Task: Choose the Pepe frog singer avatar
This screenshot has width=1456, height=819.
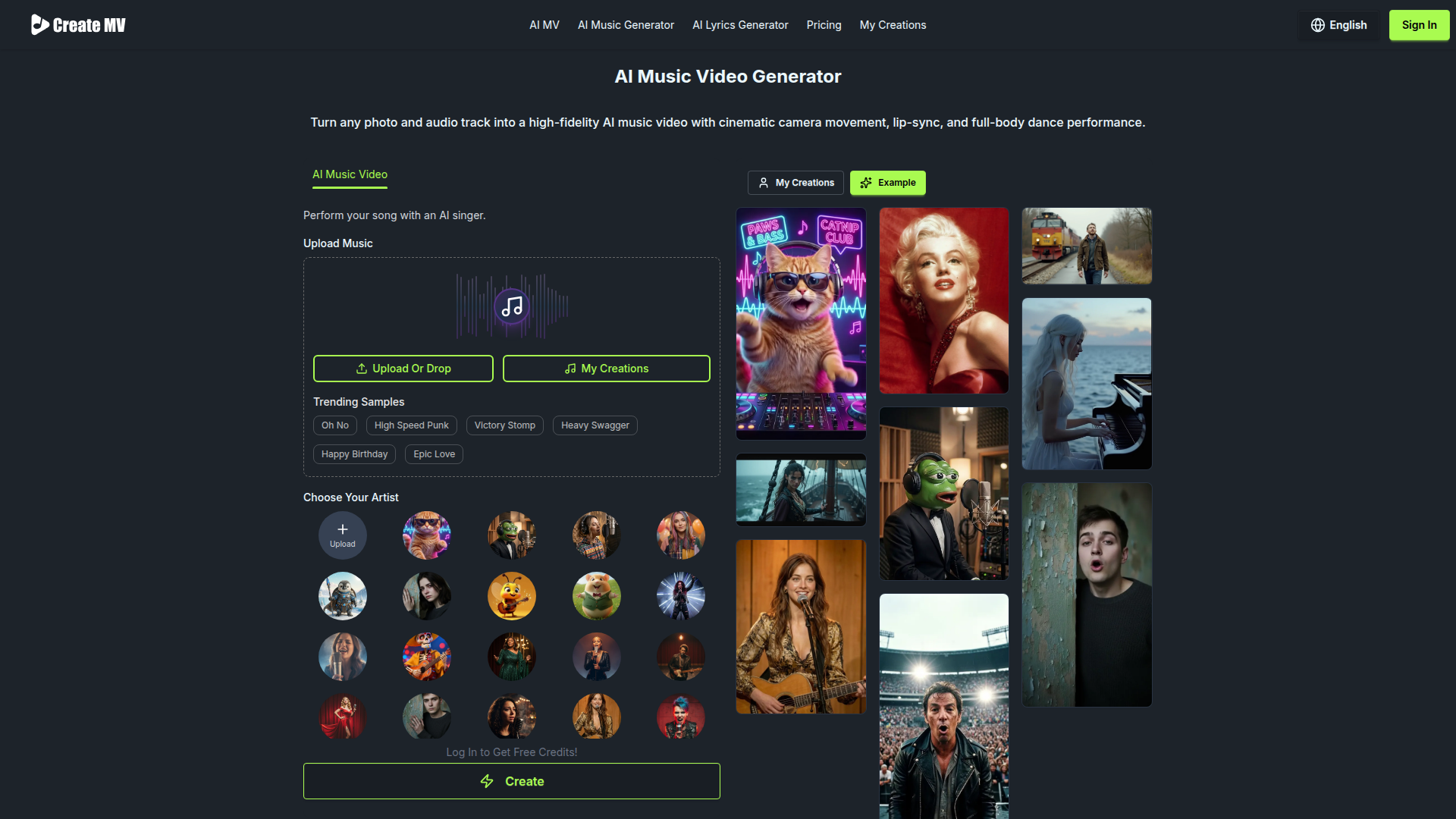Action: click(512, 535)
